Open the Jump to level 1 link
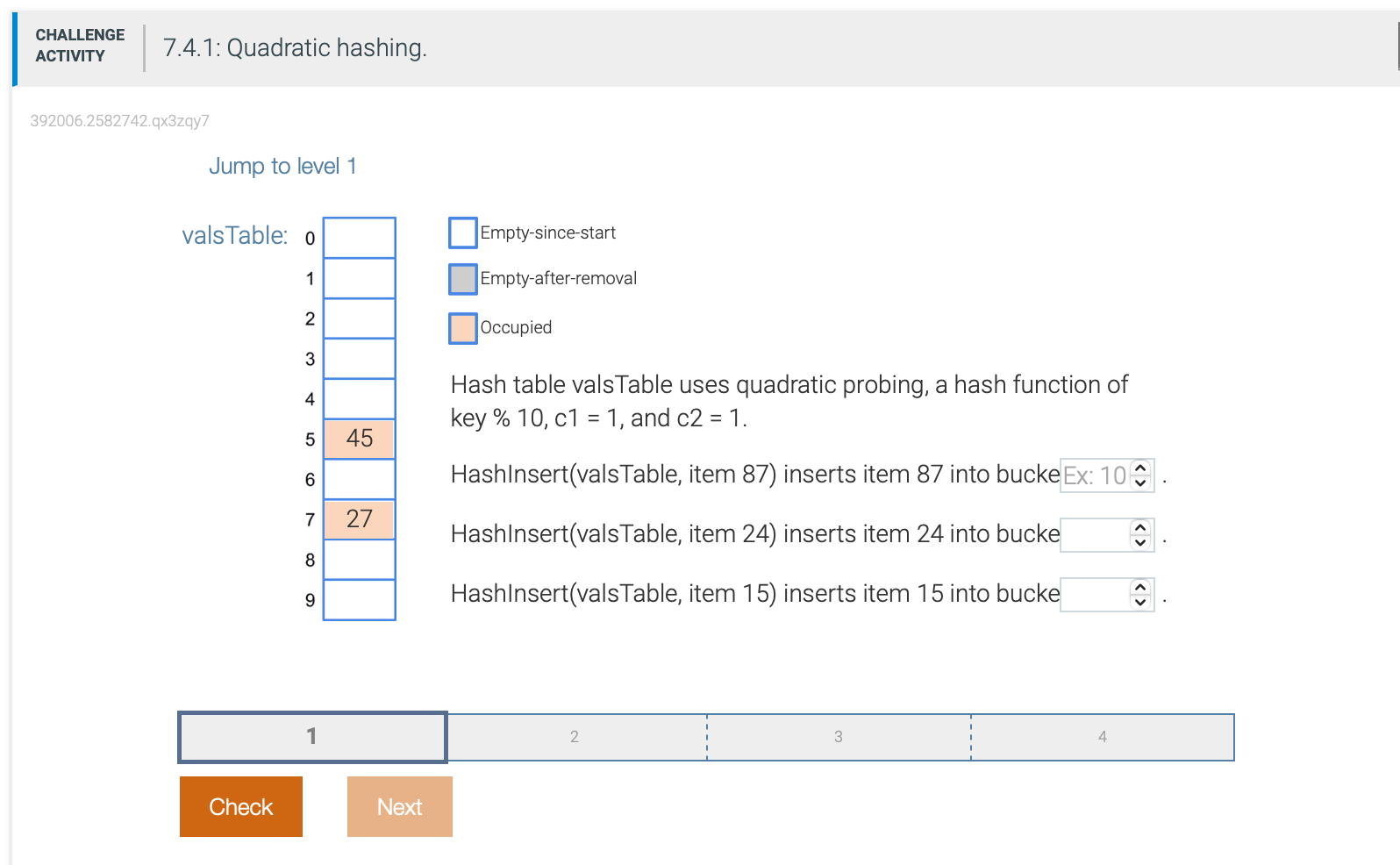1400x865 pixels. click(x=282, y=166)
